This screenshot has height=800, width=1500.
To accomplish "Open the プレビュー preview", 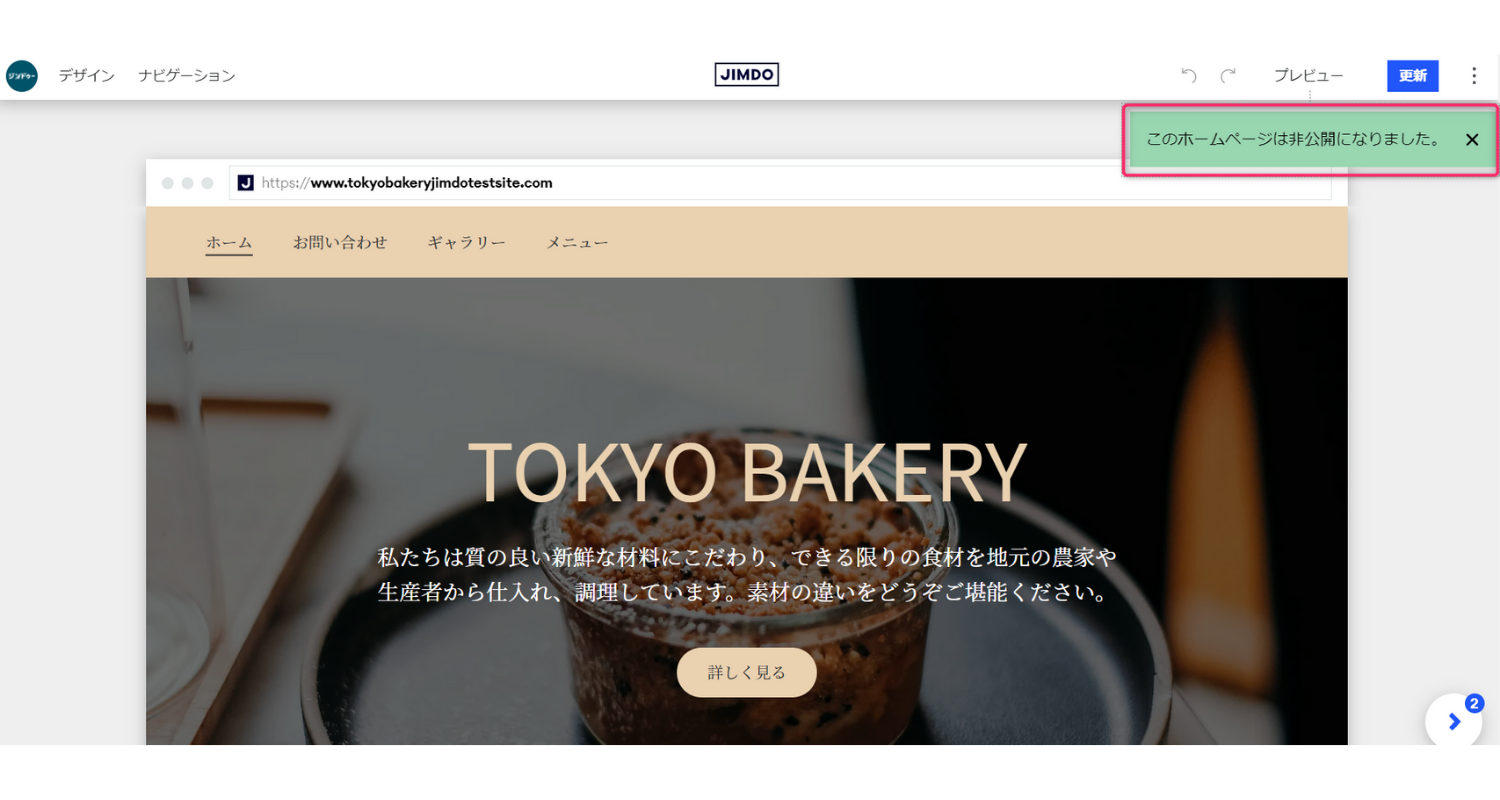I will pos(1308,76).
